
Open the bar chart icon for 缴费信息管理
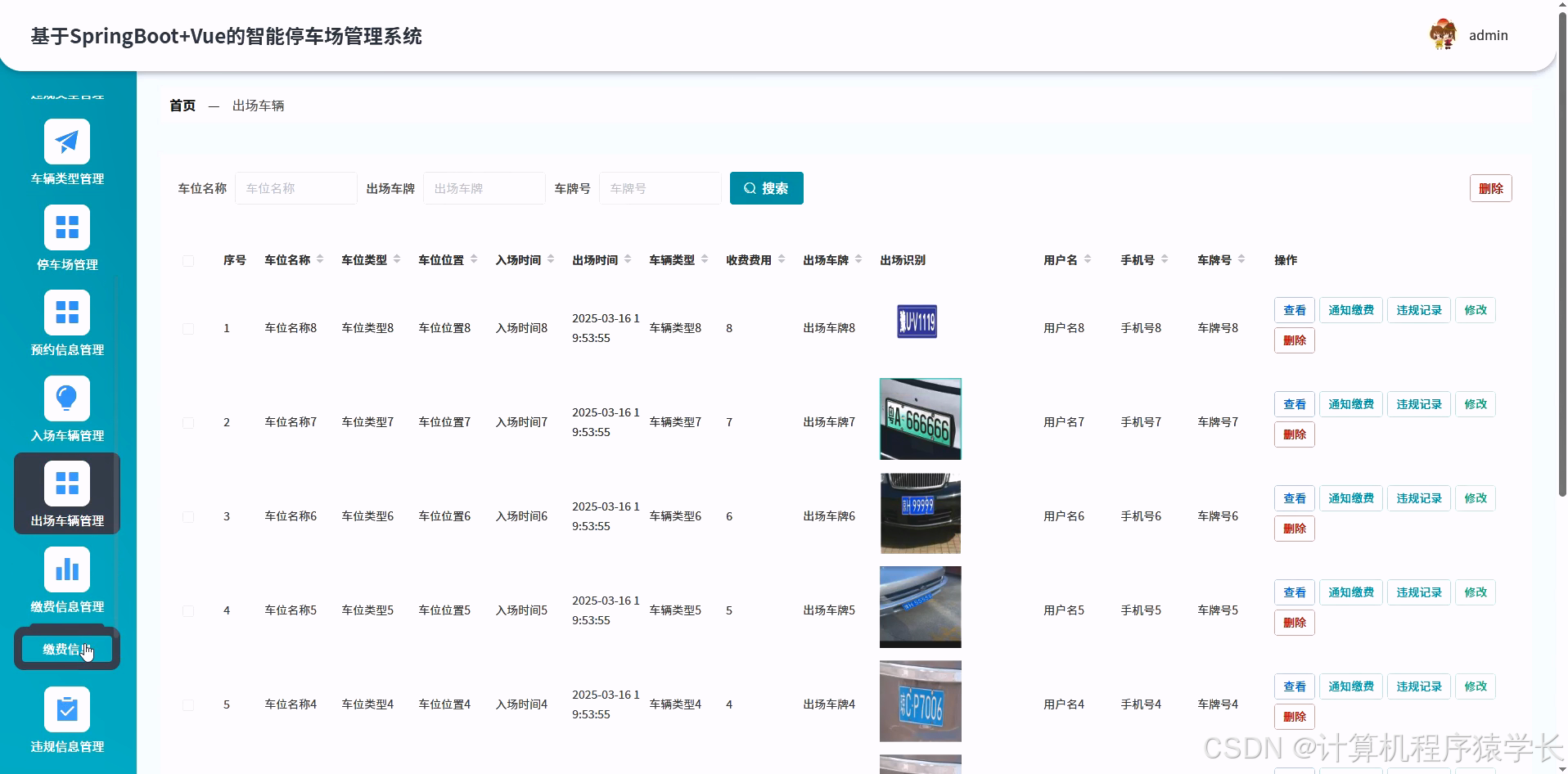click(x=67, y=569)
